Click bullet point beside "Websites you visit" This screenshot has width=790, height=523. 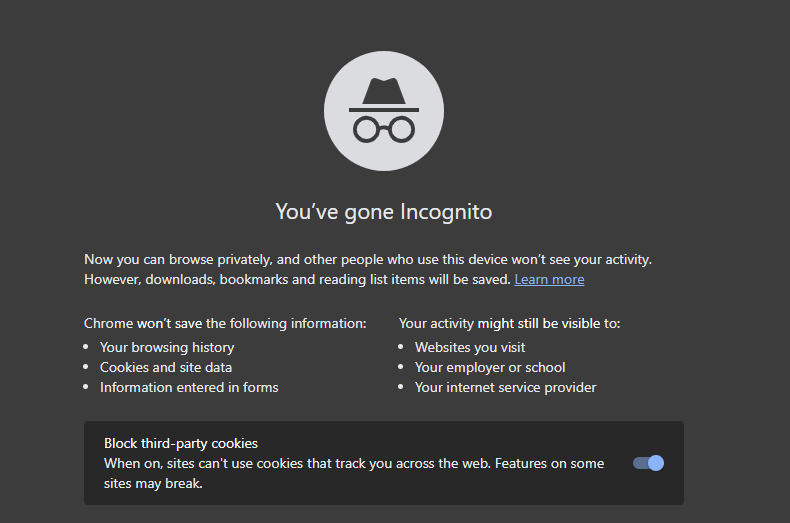point(401,347)
